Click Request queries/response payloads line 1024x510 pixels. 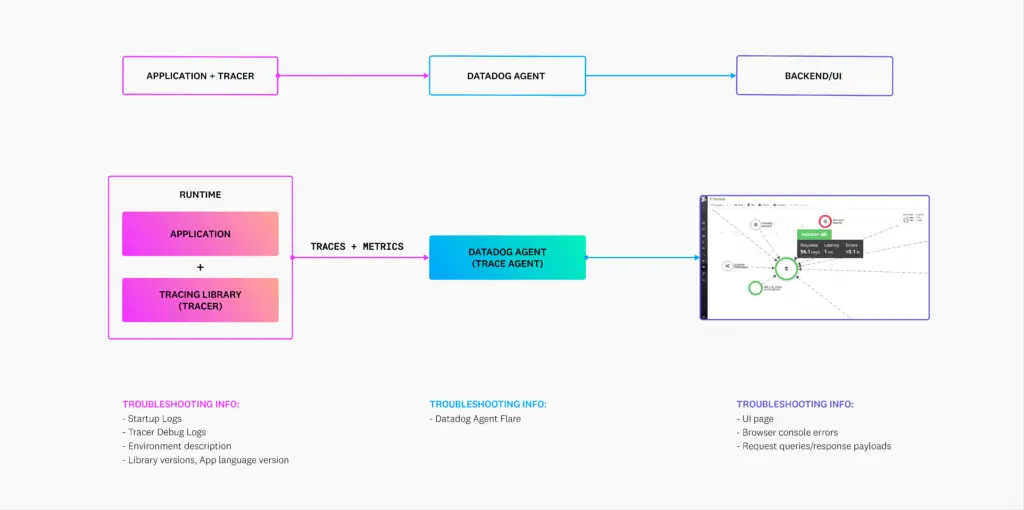click(814, 446)
